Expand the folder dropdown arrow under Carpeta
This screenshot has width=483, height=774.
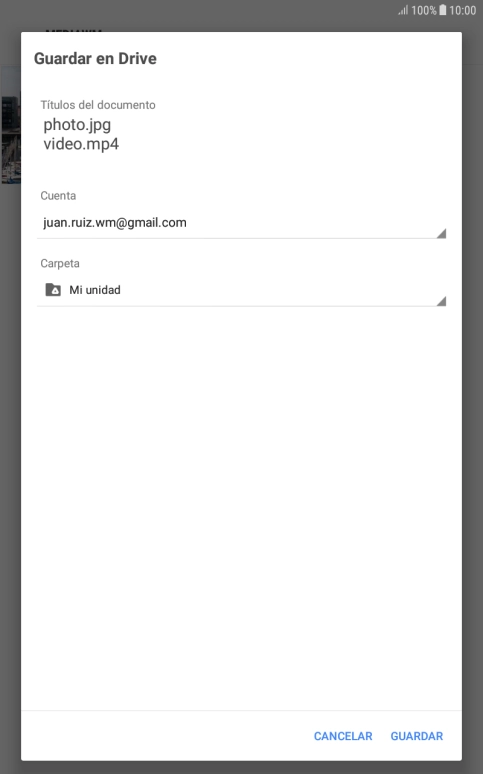[x=442, y=301]
